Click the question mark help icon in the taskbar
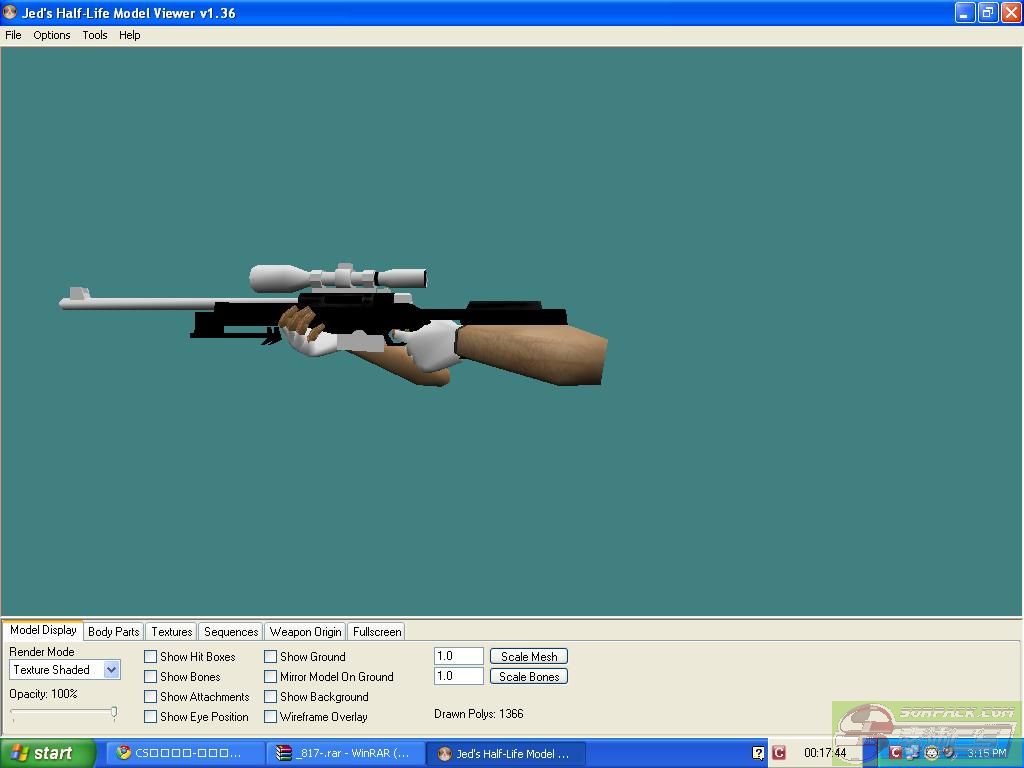Screen dimensions: 1024x768 tap(758, 753)
